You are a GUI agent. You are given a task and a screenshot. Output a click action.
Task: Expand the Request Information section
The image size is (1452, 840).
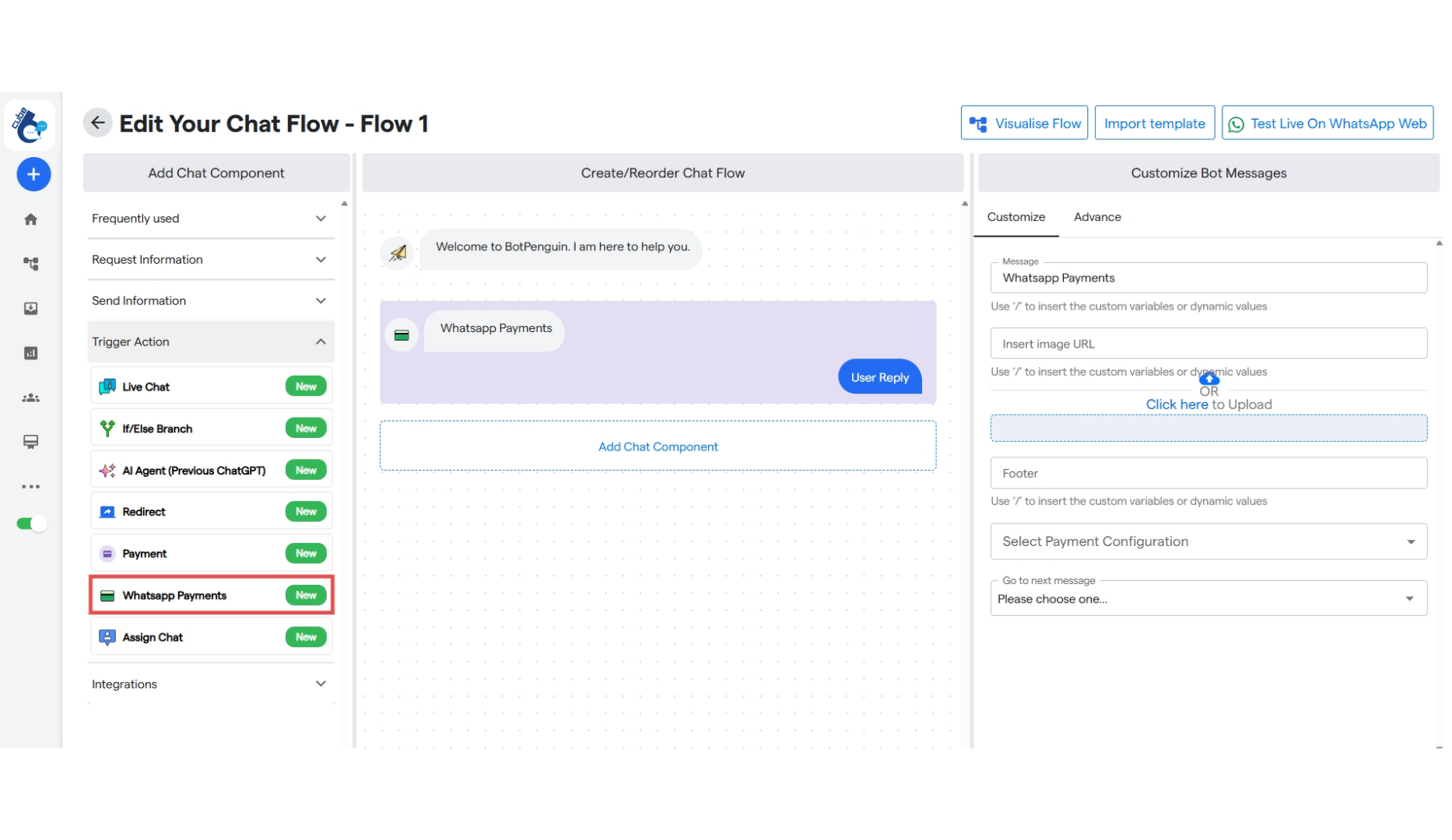tap(211, 260)
